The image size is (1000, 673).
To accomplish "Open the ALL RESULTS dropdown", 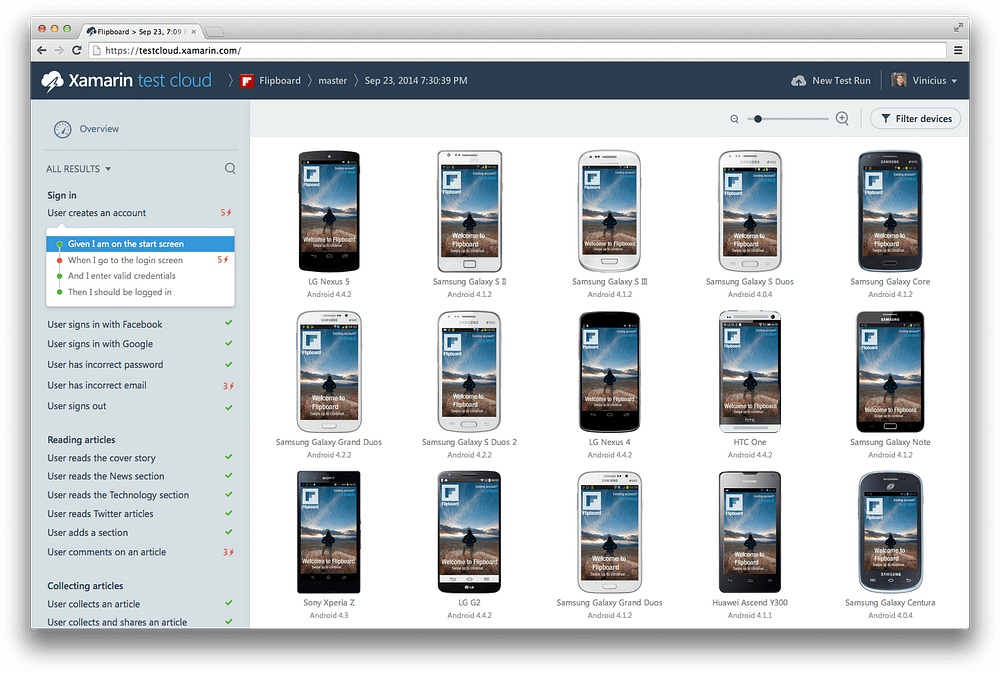I will (x=78, y=169).
